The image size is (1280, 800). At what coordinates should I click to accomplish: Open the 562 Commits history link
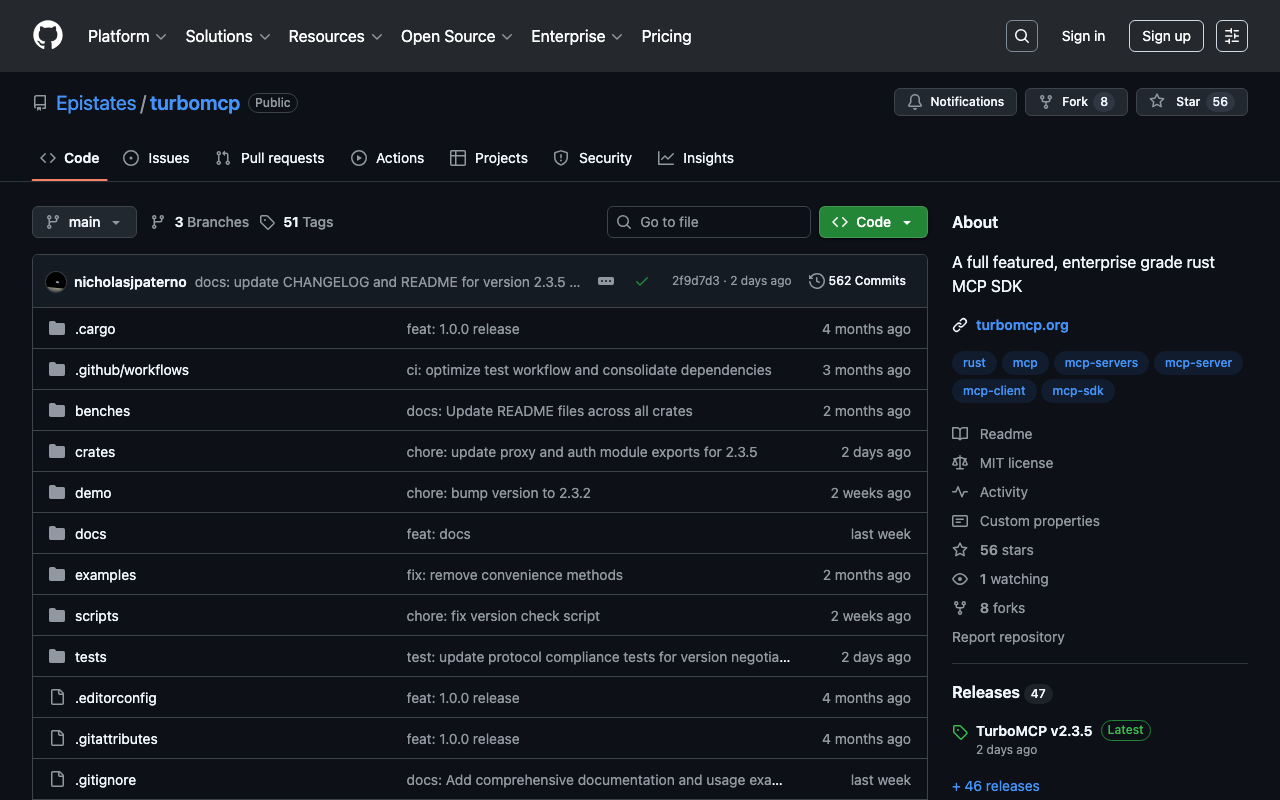tap(857, 281)
